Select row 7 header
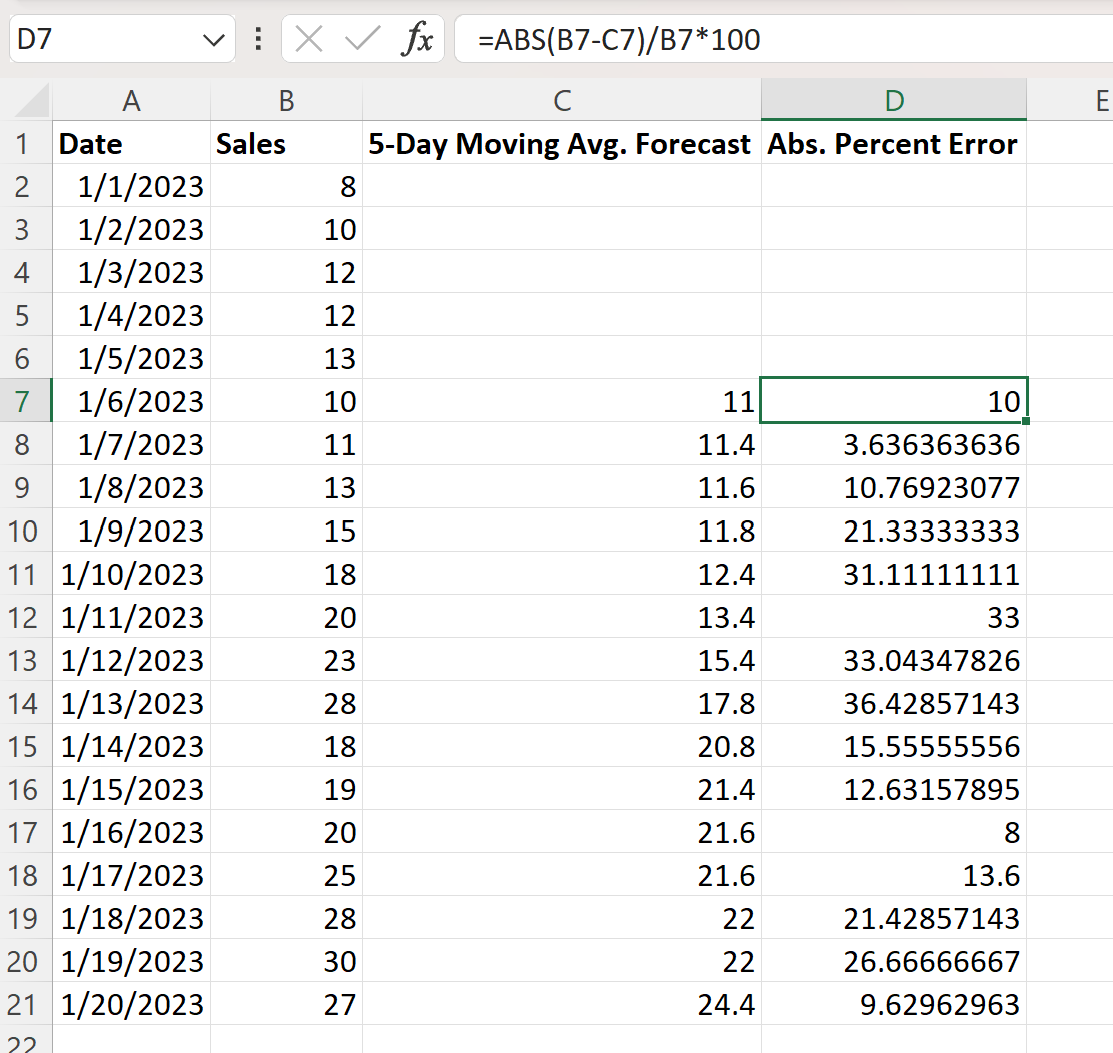This screenshot has width=1113, height=1053. [x=25, y=401]
